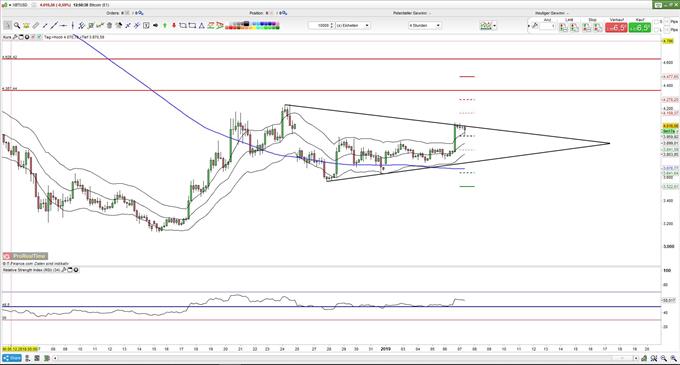Toggle the S stop checkbox

coord(656,21)
